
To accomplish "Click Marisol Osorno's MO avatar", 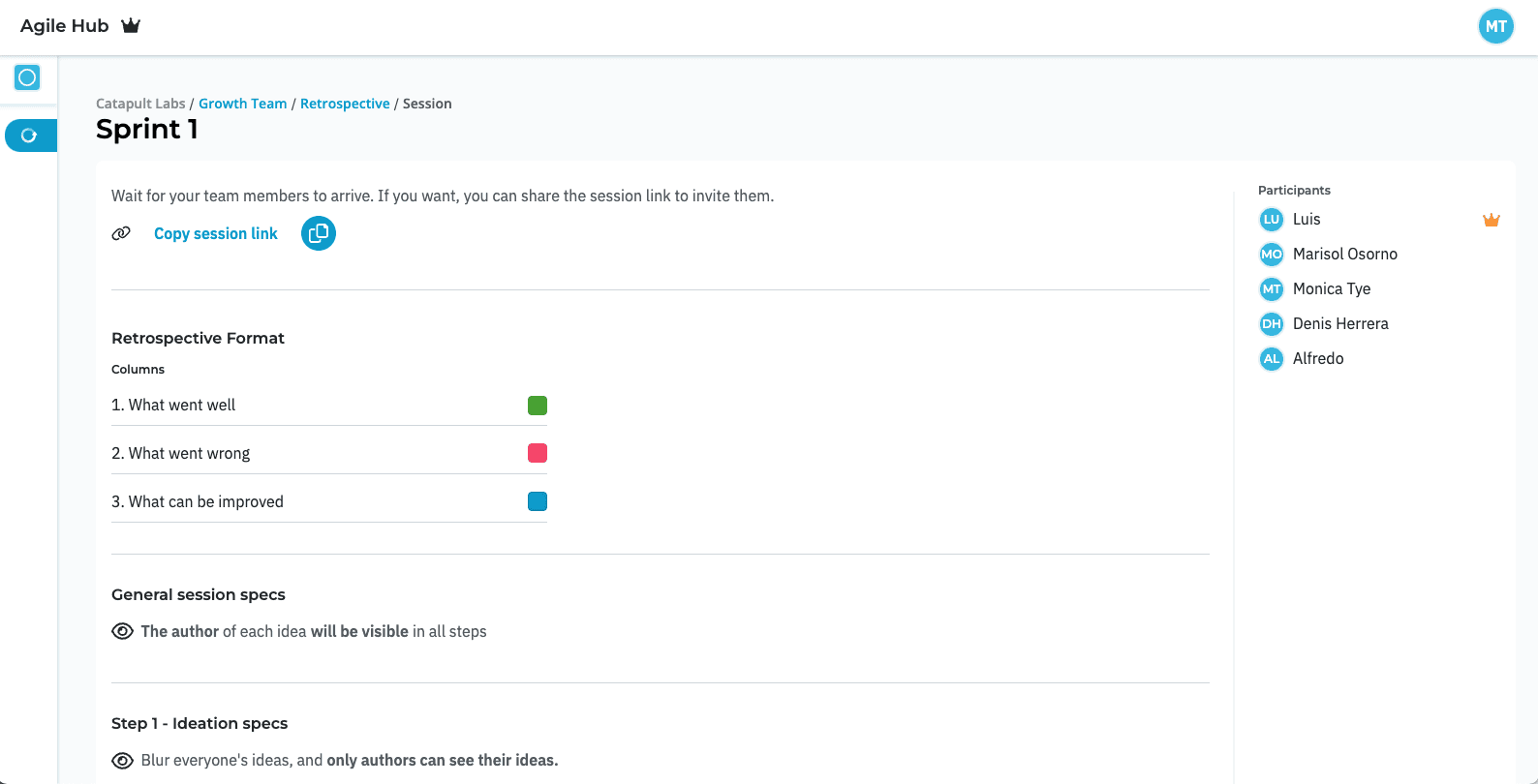I will pyautogui.click(x=1271, y=255).
